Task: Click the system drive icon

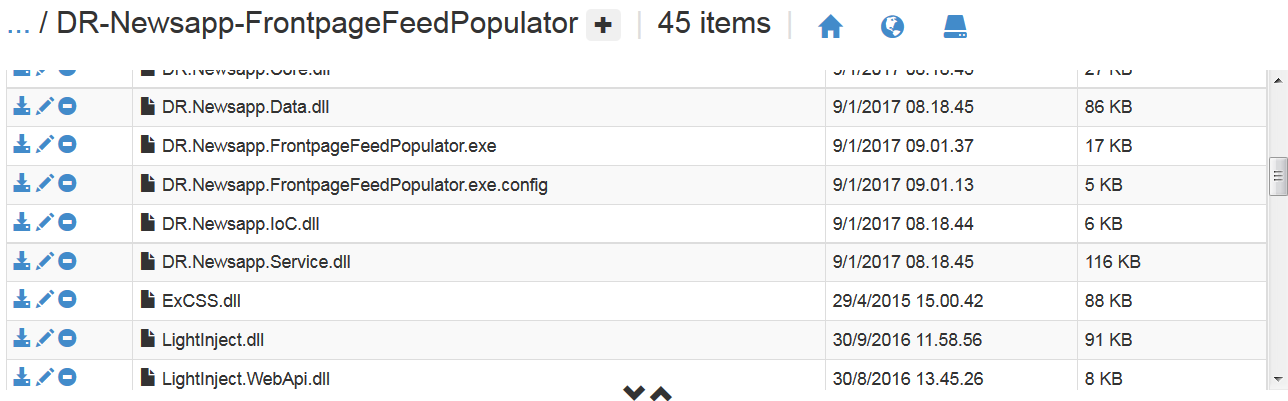Action: pyautogui.click(x=955, y=27)
